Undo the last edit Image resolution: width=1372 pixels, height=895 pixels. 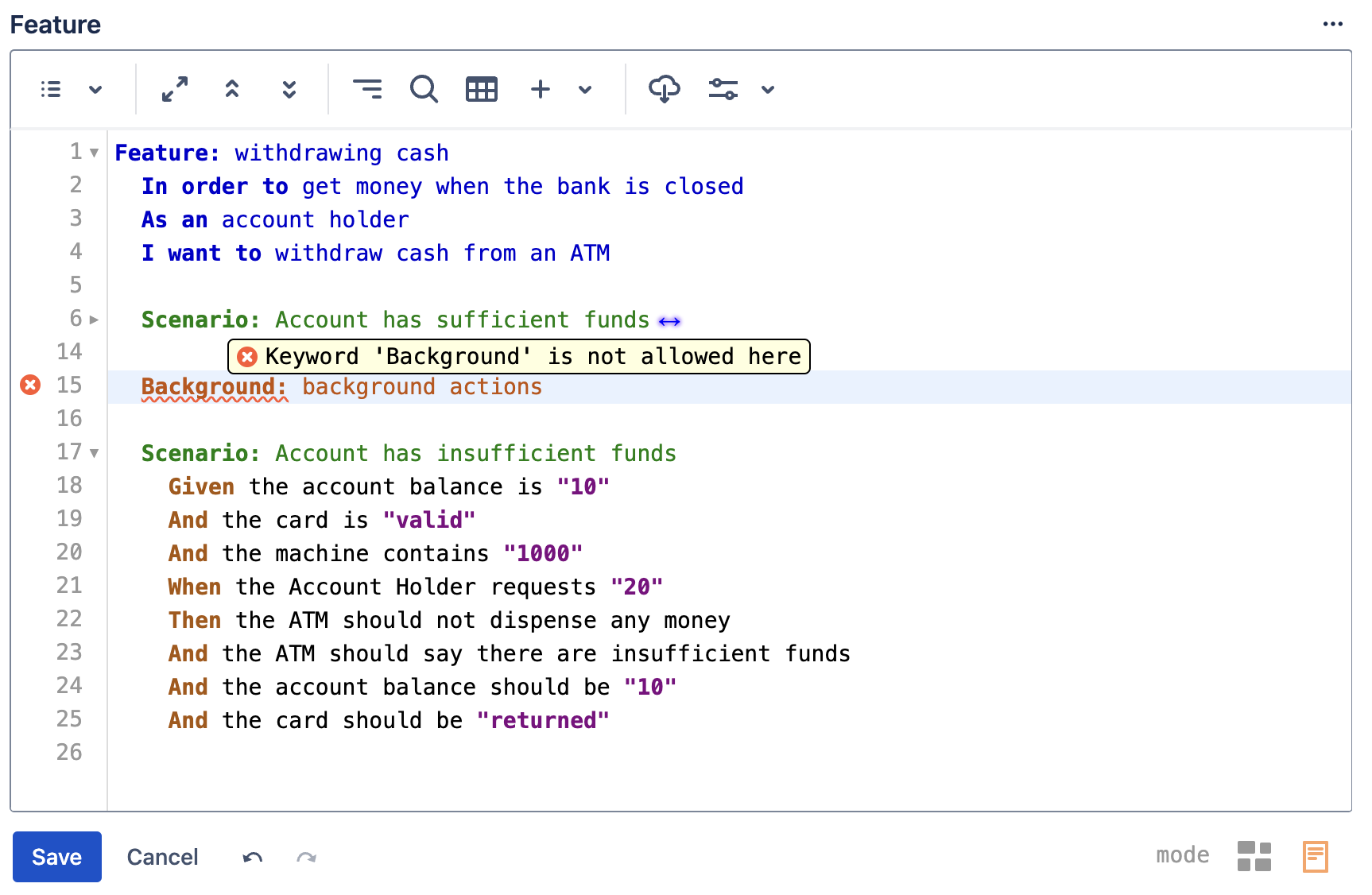tap(253, 858)
